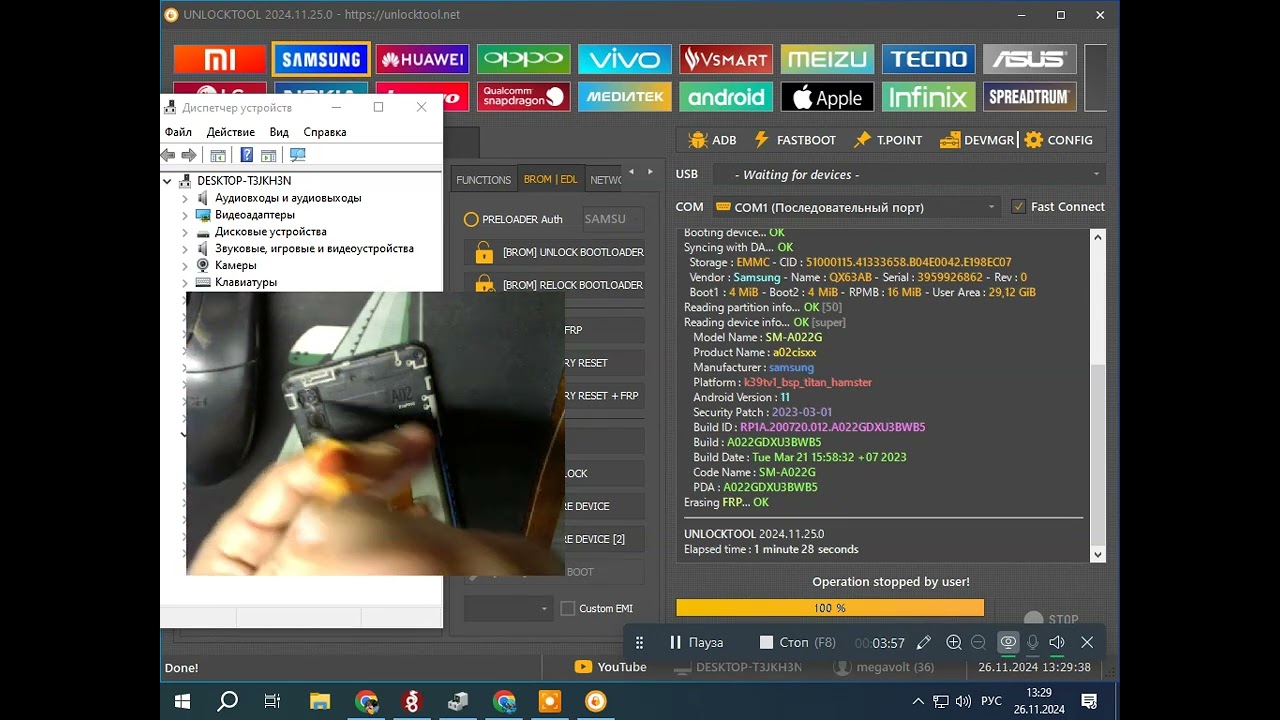Toggle the Fast Connect checkbox
The width and height of the screenshot is (1280, 720).
(1018, 207)
